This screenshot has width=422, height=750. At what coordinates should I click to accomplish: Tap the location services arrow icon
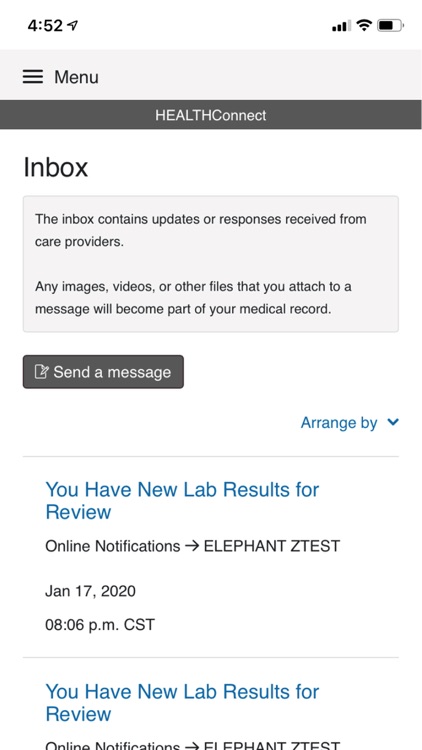(x=72, y=25)
